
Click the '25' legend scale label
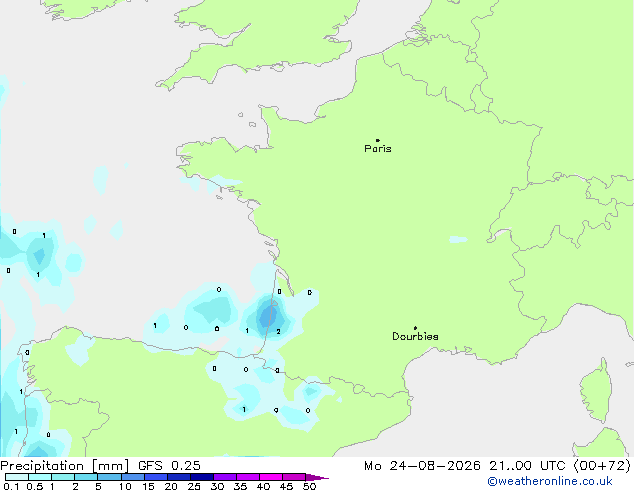(194, 486)
